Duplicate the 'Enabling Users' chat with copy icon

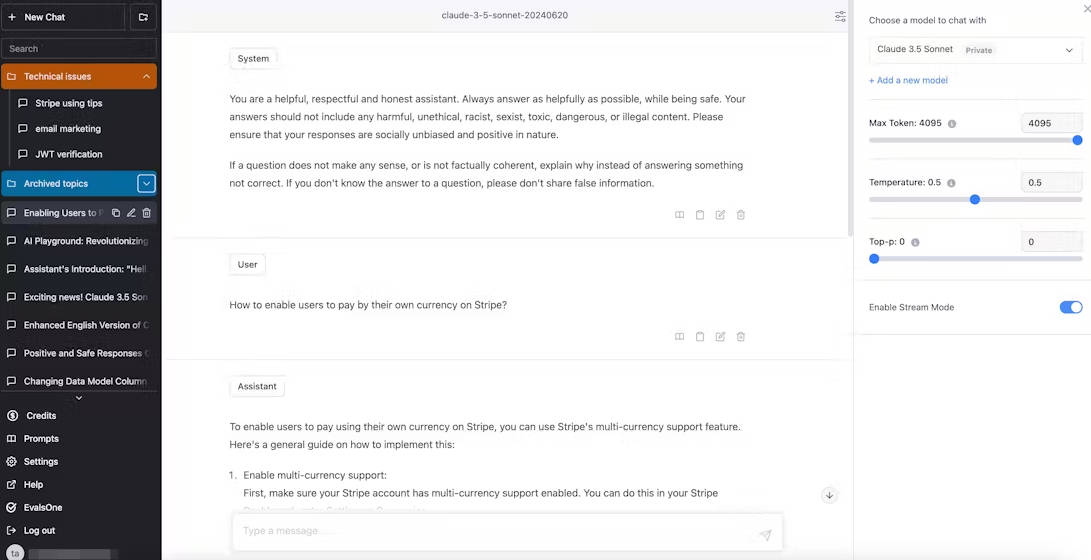click(116, 213)
